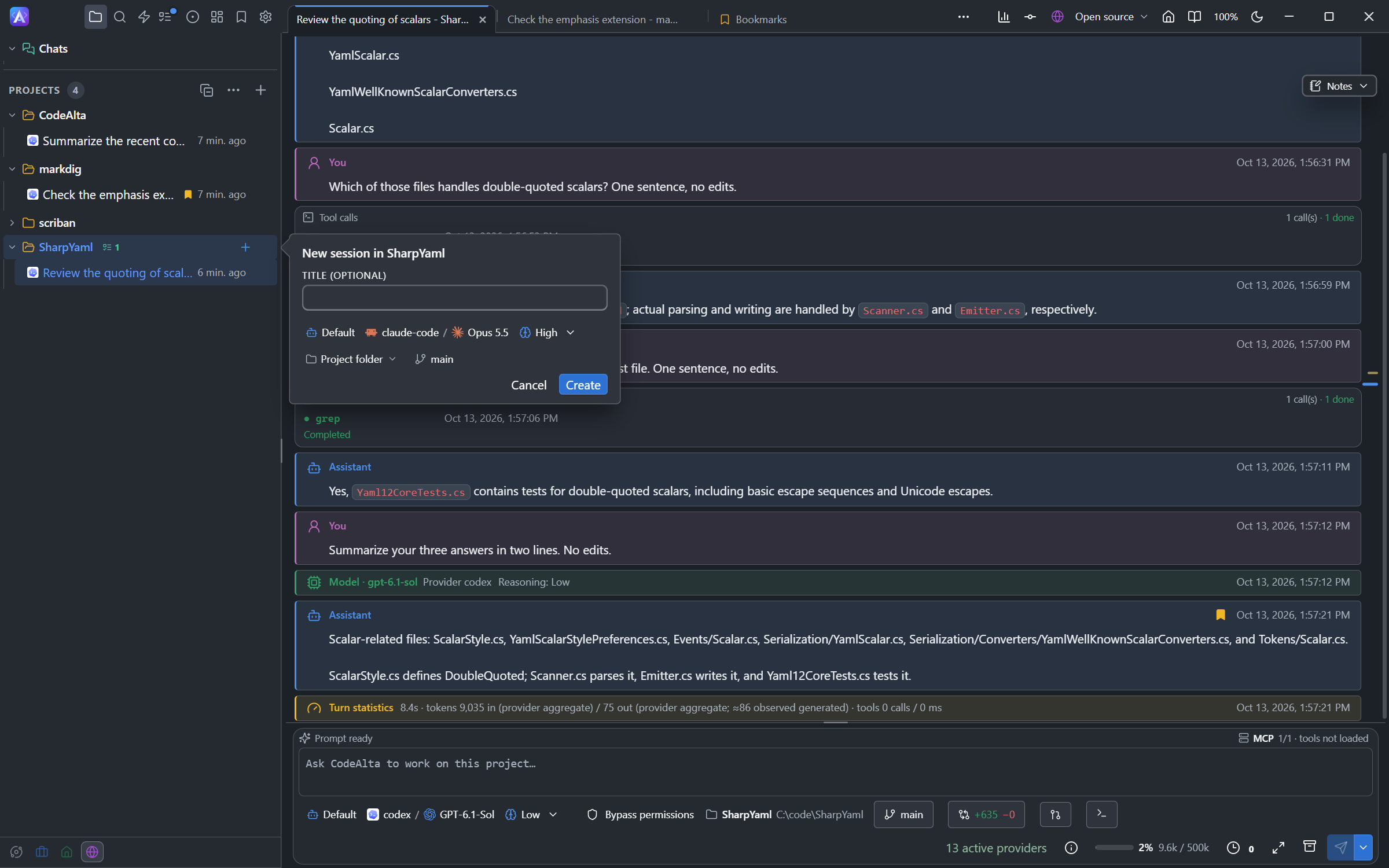Open the extensions grid icon

point(217,17)
